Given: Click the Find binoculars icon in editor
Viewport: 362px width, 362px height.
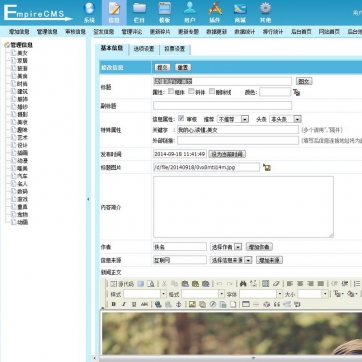Looking at the screenshot, I should click(x=243, y=284).
